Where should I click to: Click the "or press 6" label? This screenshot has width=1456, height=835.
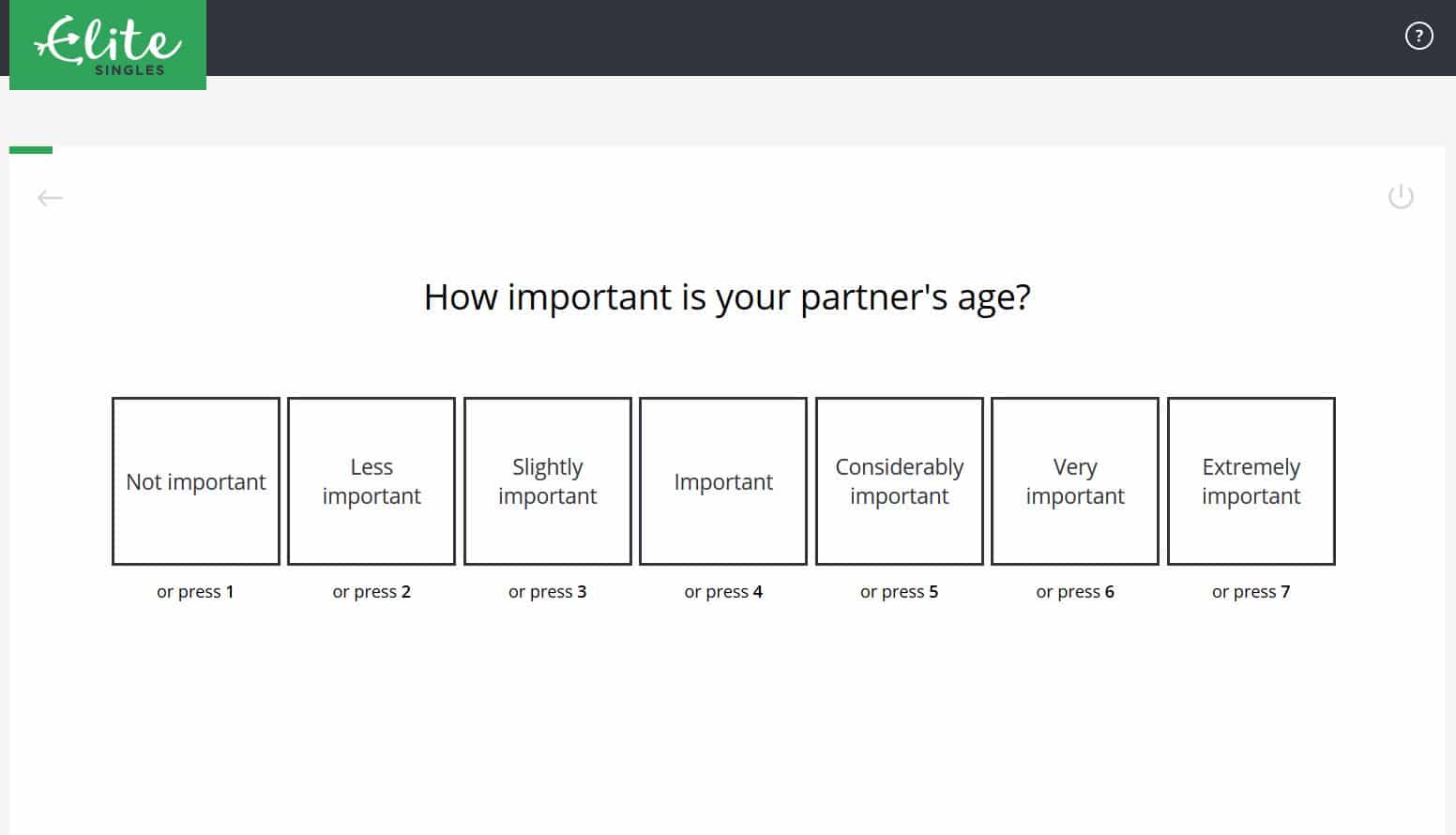(x=1075, y=592)
